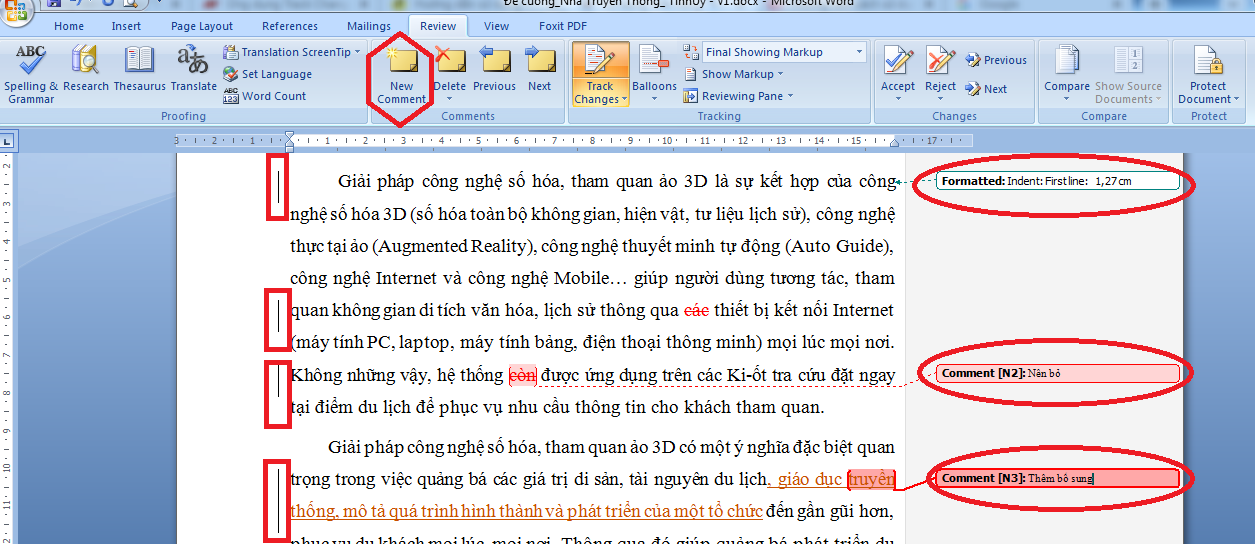Select the Comment [N2] balloon
This screenshot has height=544, width=1255.
tap(1058, 373)
